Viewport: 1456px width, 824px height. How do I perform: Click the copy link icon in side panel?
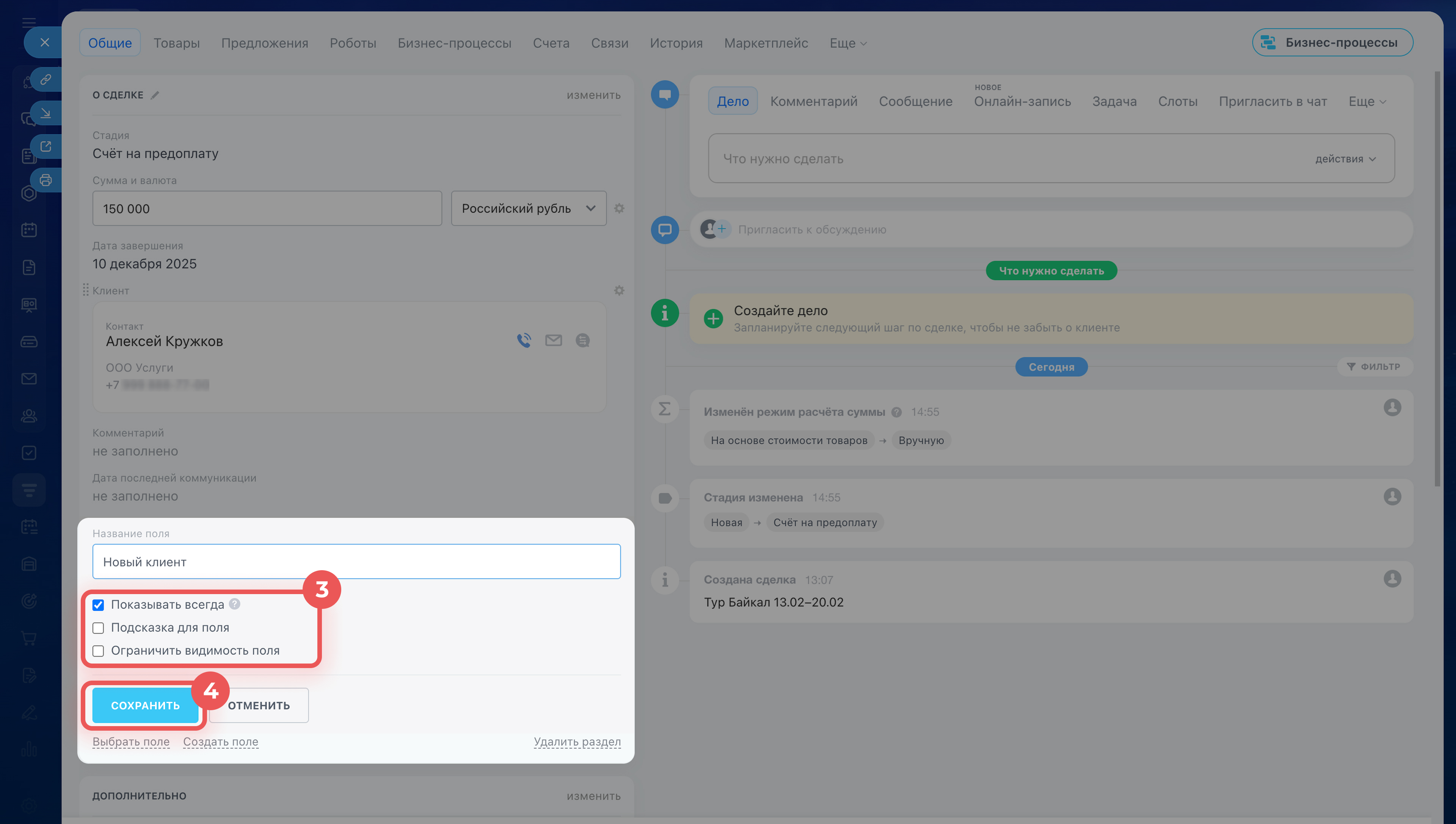point(46,79)
